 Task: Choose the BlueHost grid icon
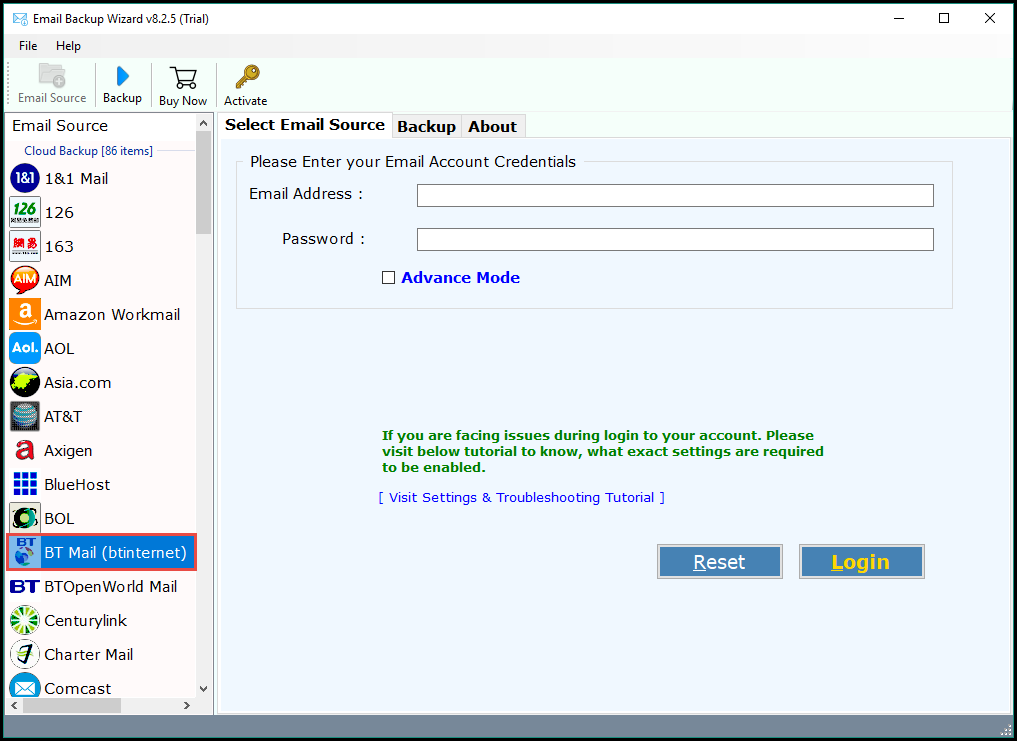coord(25,484)
